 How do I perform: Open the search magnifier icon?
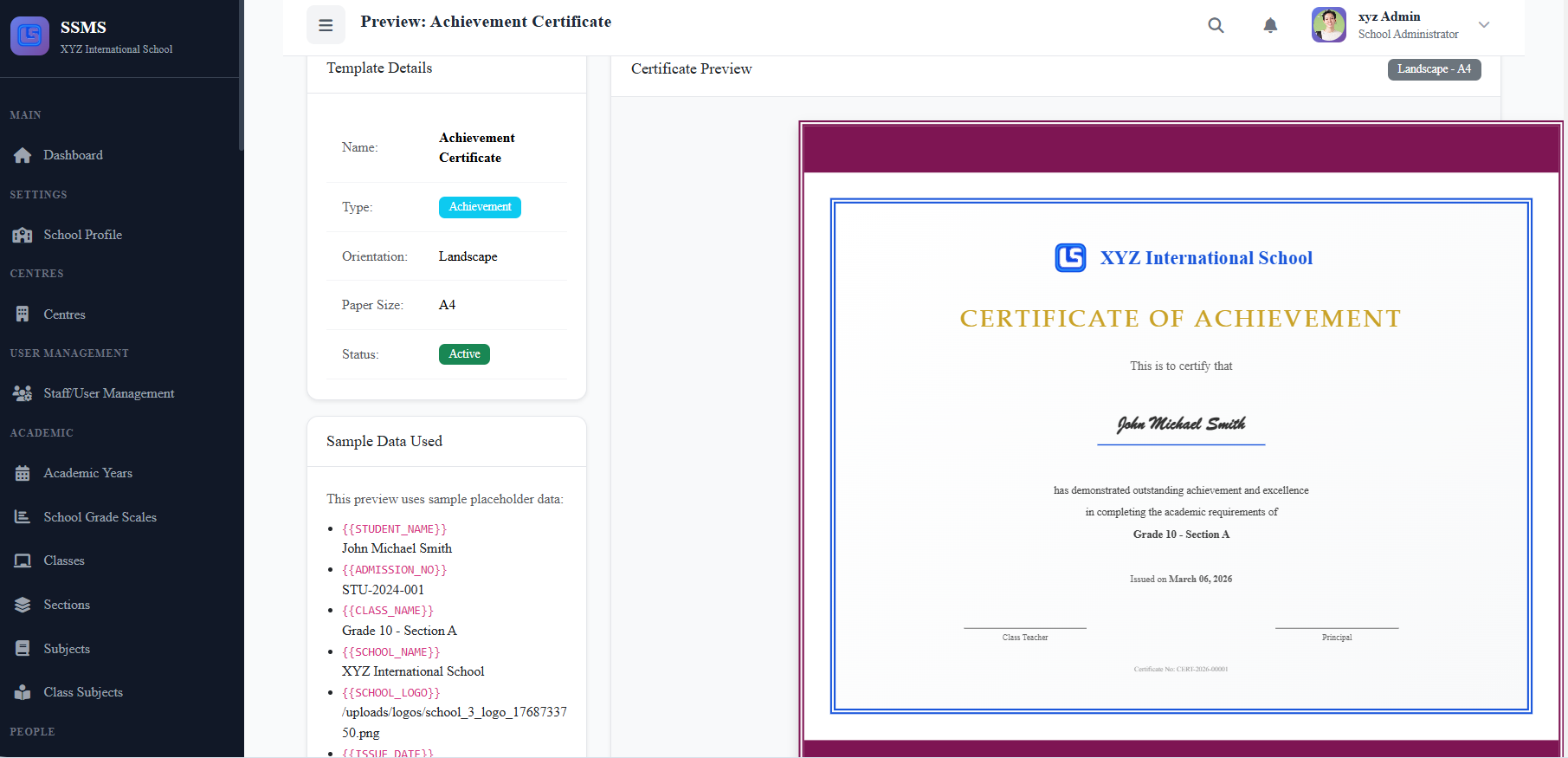point(1216,25)
